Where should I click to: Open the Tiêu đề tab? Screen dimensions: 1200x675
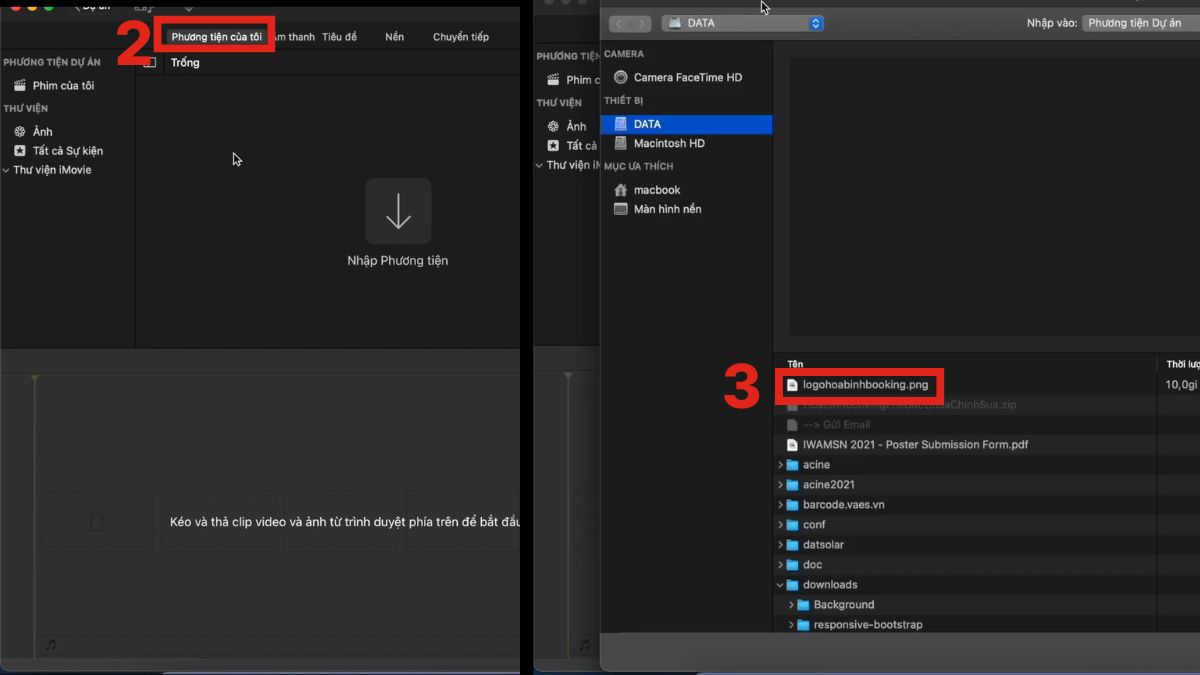pyautogui.click(x=339, y=37)
